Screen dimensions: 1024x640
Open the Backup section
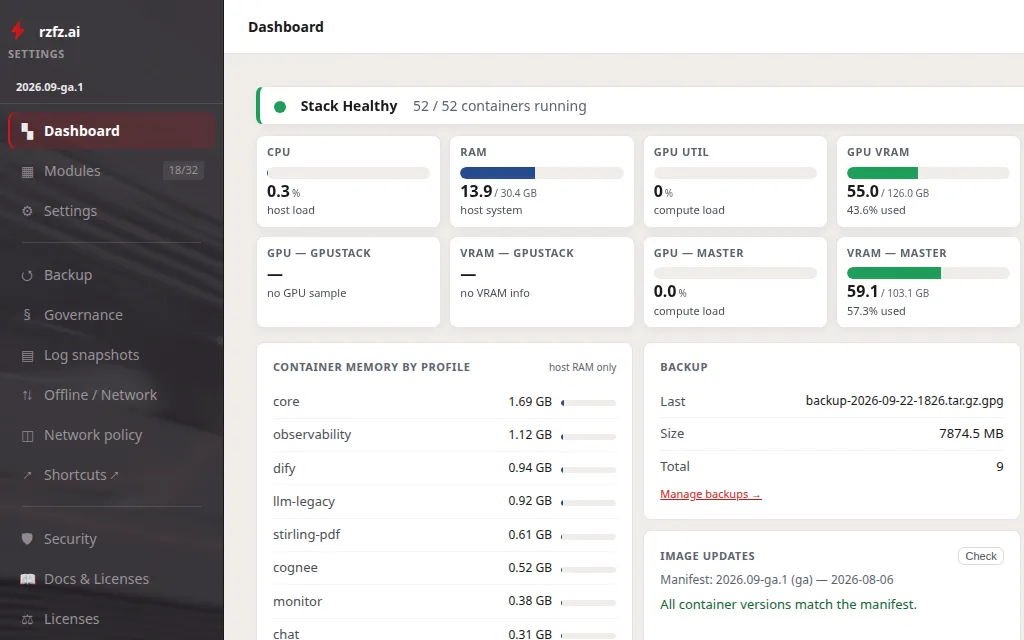click(112, 275)
